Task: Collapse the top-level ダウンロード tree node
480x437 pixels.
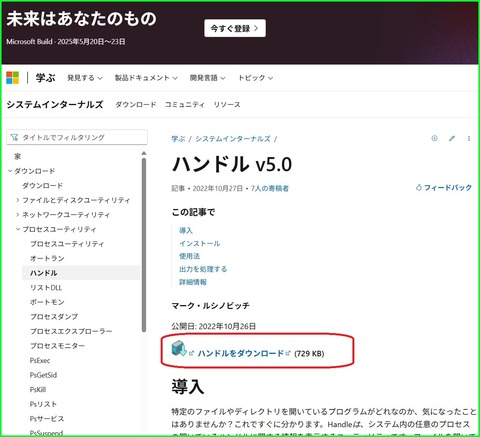Action: coord(10,171)
